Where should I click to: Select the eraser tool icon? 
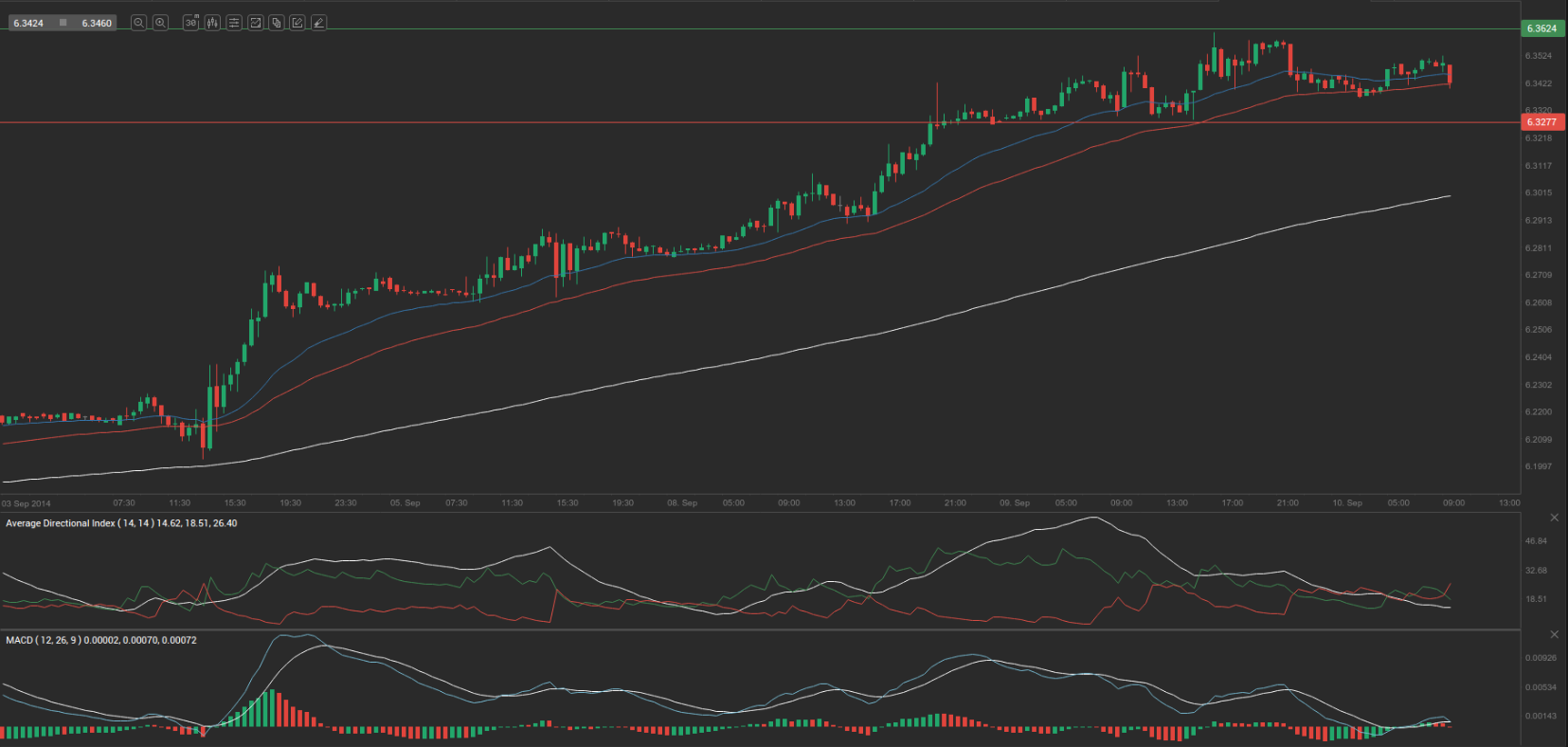[x=318, y=23]
